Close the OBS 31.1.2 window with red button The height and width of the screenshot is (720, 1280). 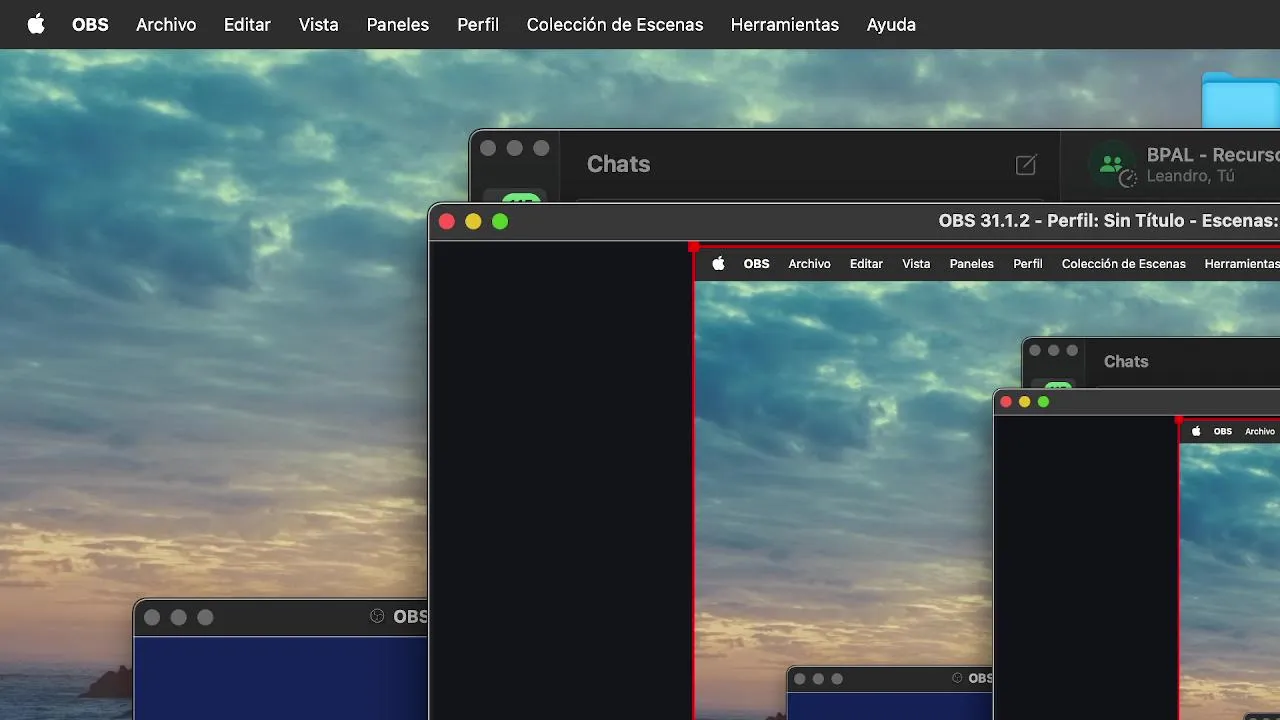pos(447,221)
